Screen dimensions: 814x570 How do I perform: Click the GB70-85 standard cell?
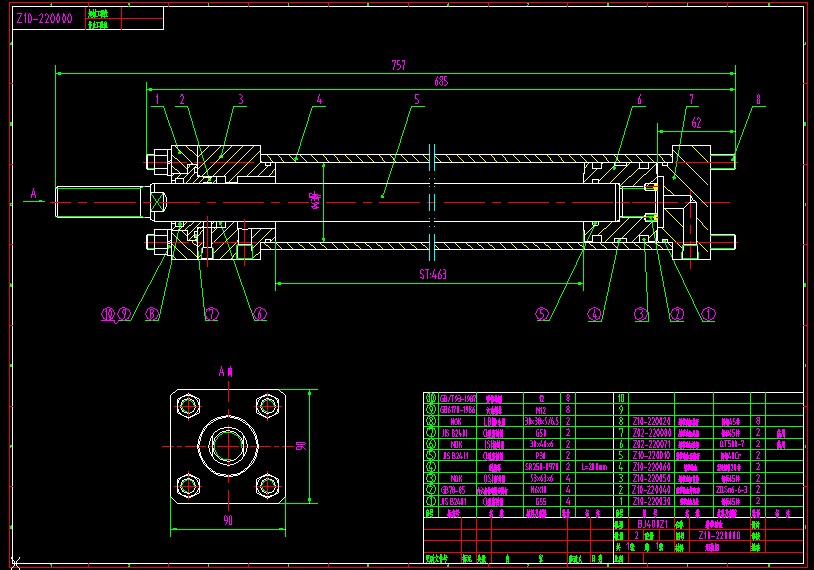(x=454, y=490)
